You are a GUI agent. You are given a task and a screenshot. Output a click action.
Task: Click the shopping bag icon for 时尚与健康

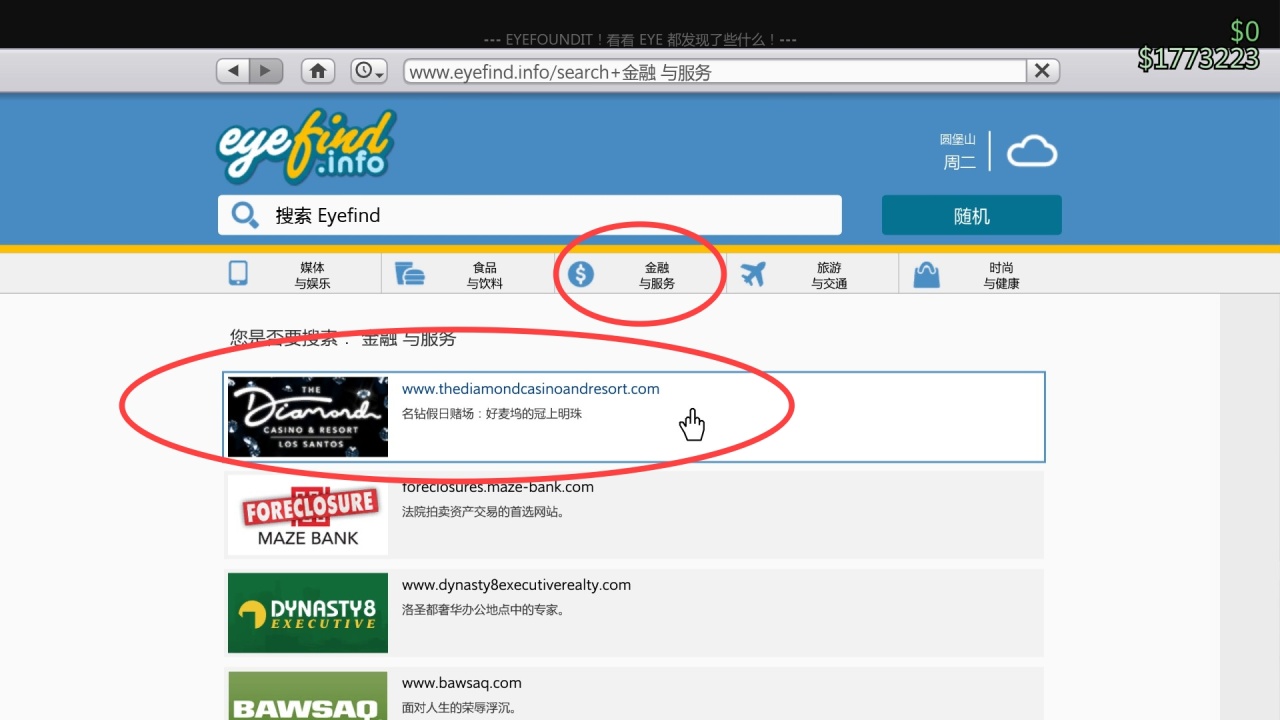[927, 273]
